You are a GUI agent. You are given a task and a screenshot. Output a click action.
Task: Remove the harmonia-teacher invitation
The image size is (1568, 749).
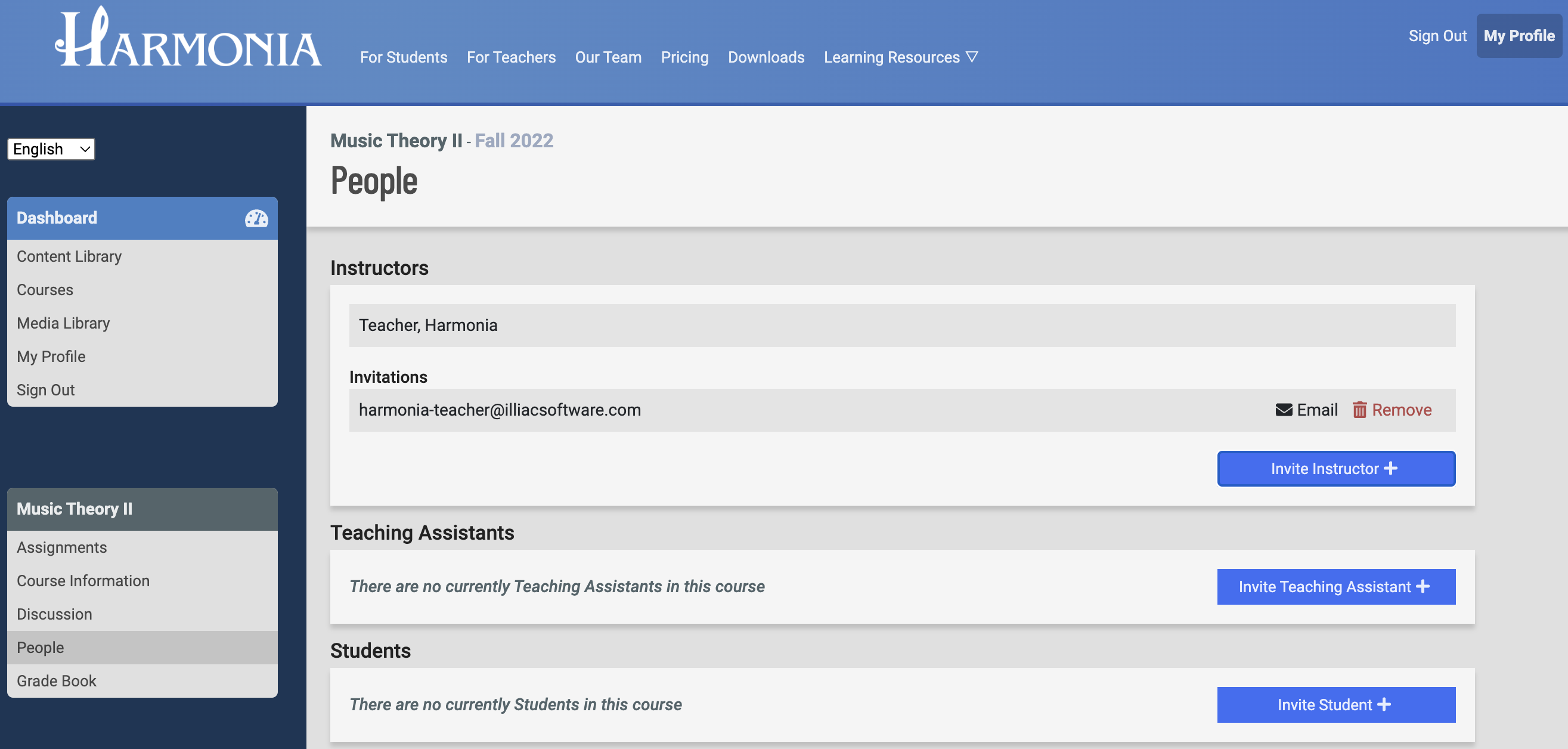coord(1392,410)
